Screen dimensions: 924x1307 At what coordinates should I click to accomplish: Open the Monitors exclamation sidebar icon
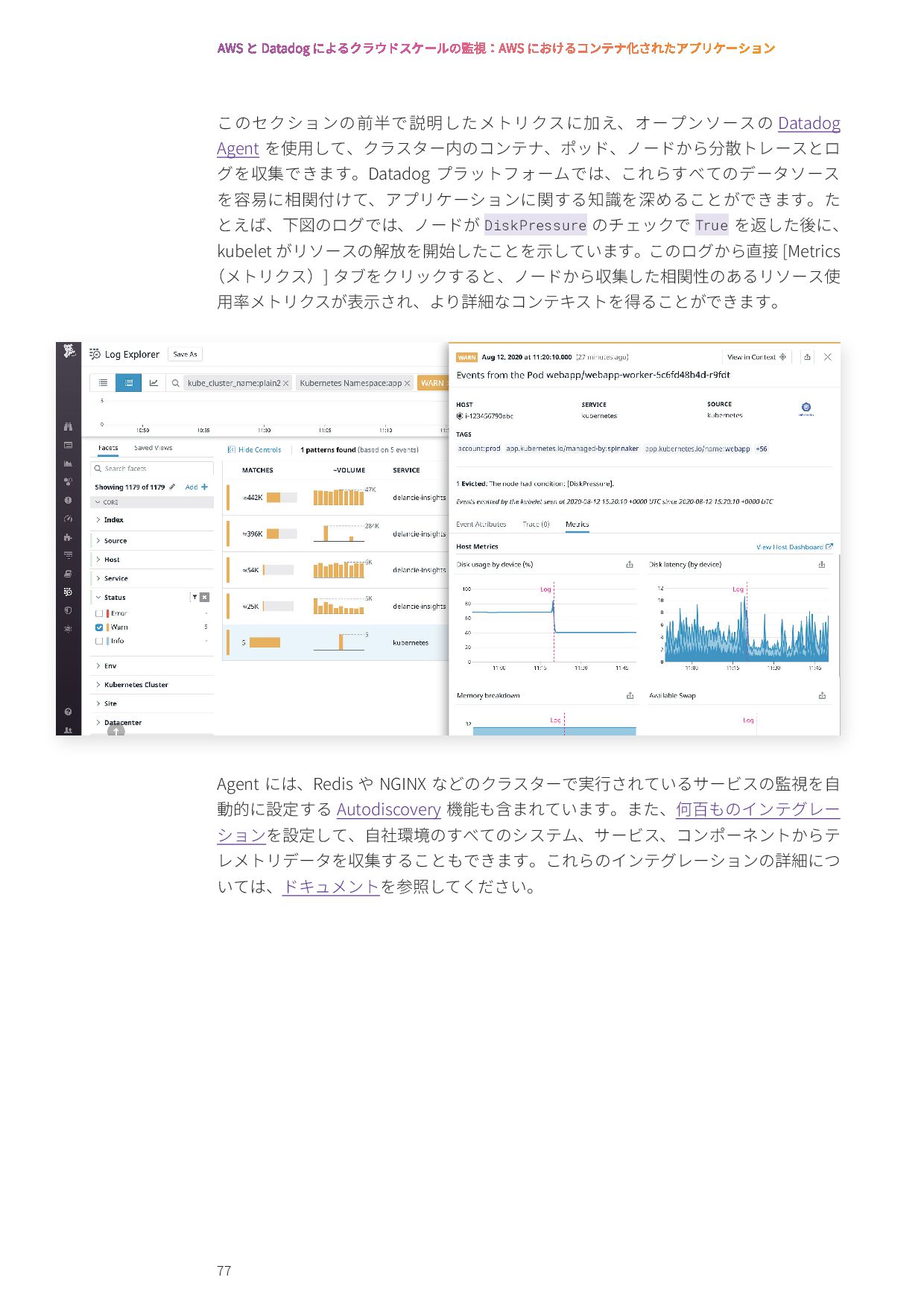pyautogui.click(x=69, y=500)
